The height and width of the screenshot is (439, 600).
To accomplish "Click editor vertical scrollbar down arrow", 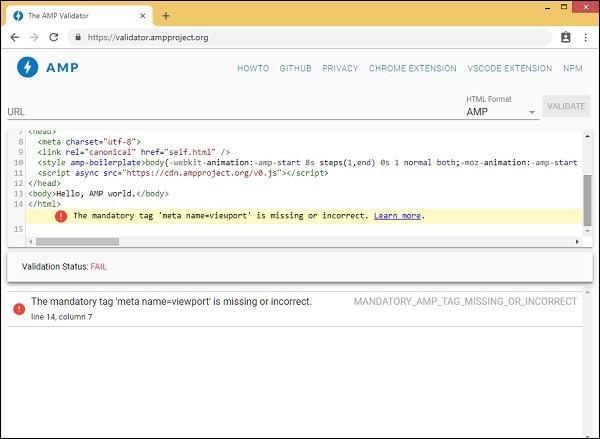I will 587,231.
